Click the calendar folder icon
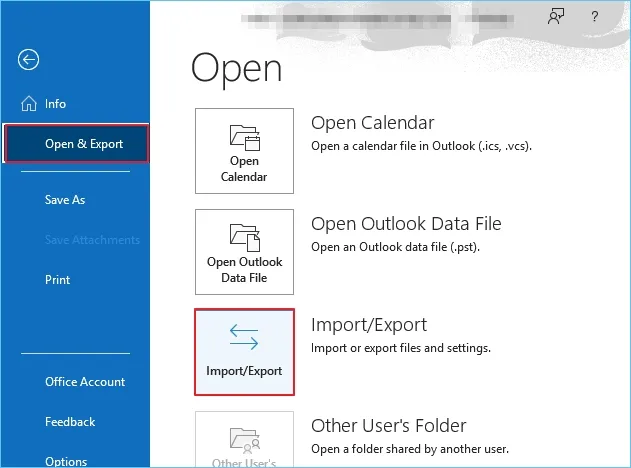The height and width of the screenshot is (468, 631). tap(245, 138)
